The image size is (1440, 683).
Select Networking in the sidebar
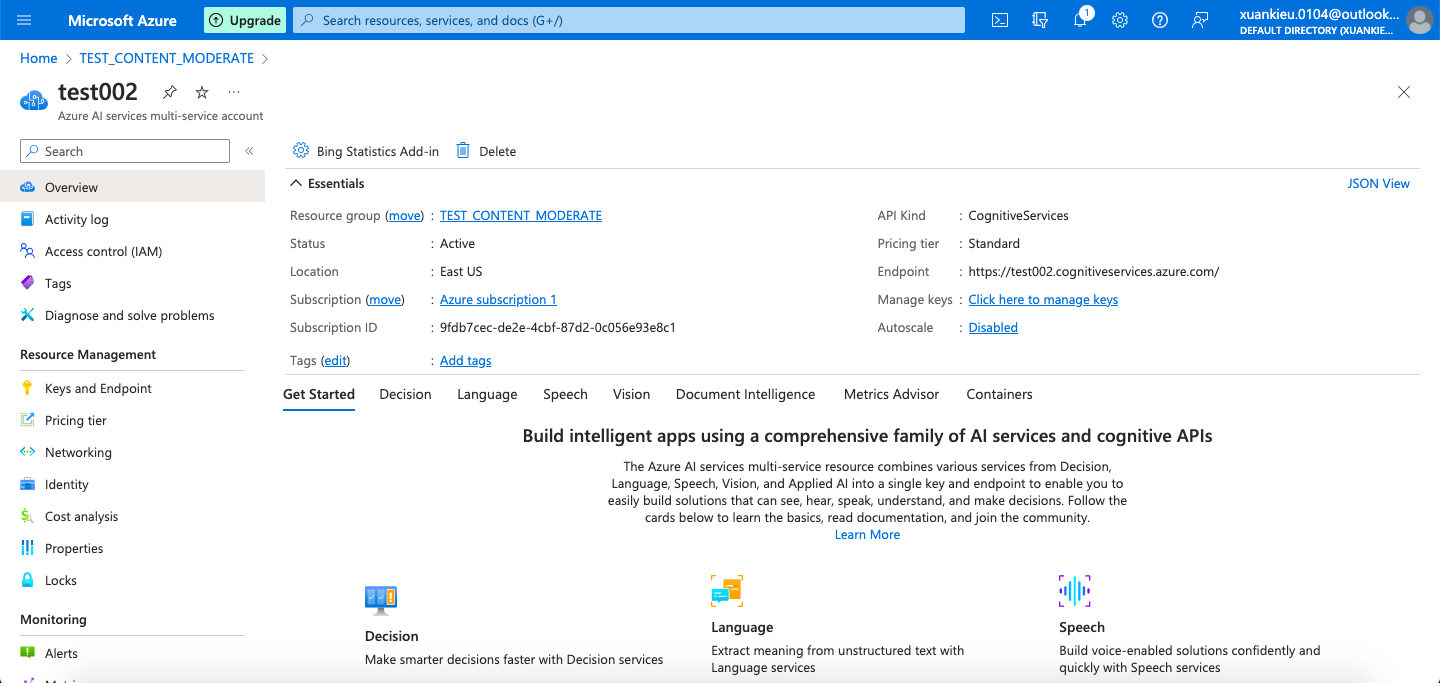(x=76, y=452)
